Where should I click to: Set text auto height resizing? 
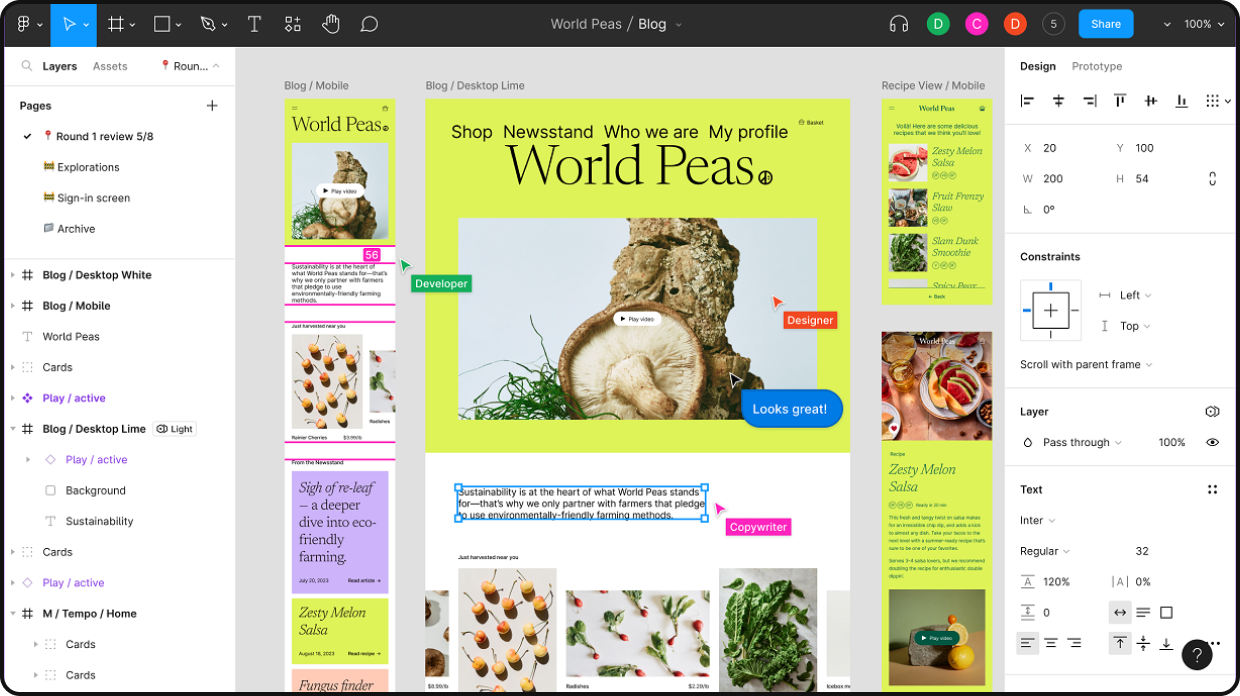click(1143, 612)
